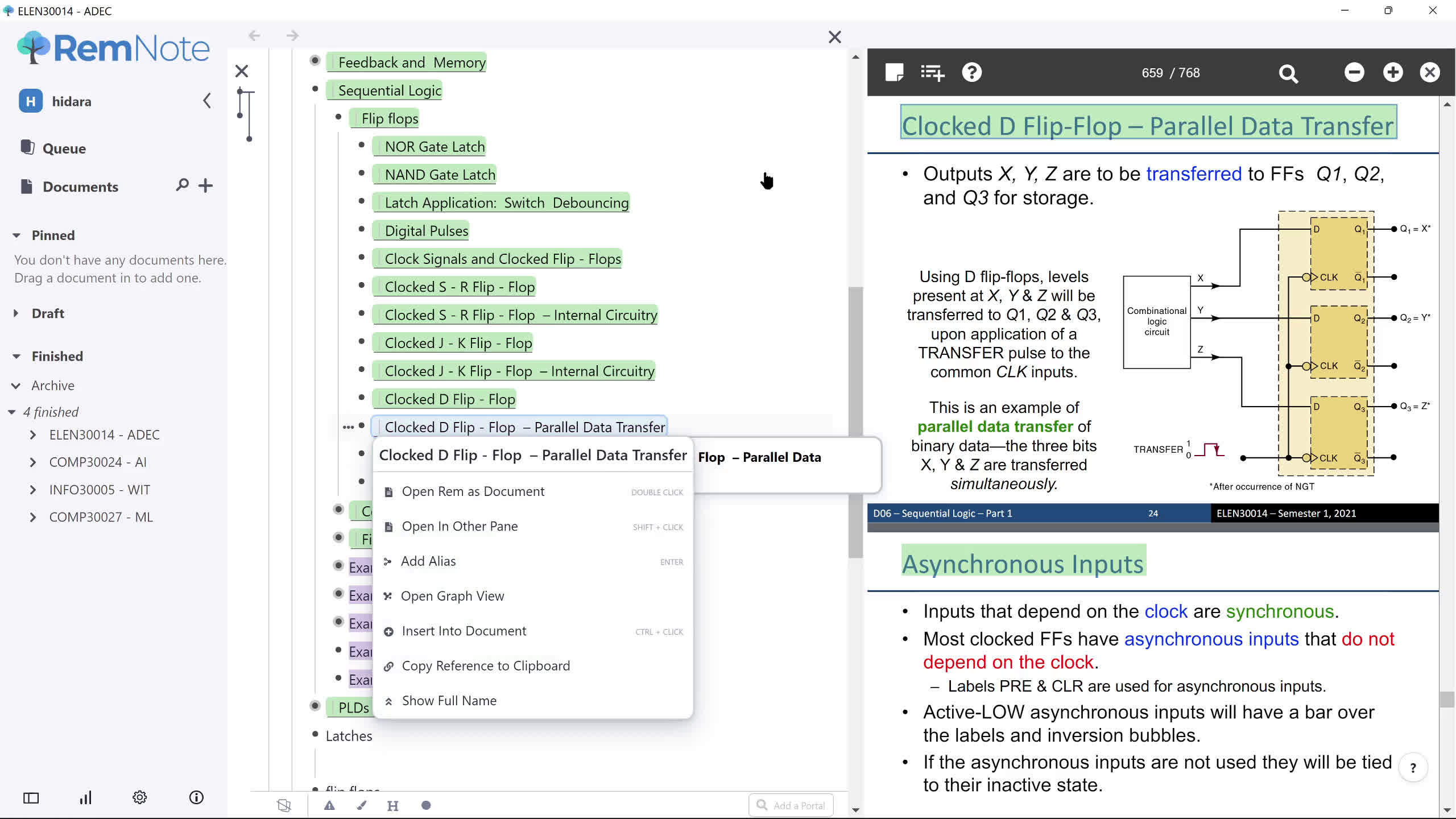This screenshot has width=1456, height=819.
Task: Open statistics bar chart icon
Action: 85,797
